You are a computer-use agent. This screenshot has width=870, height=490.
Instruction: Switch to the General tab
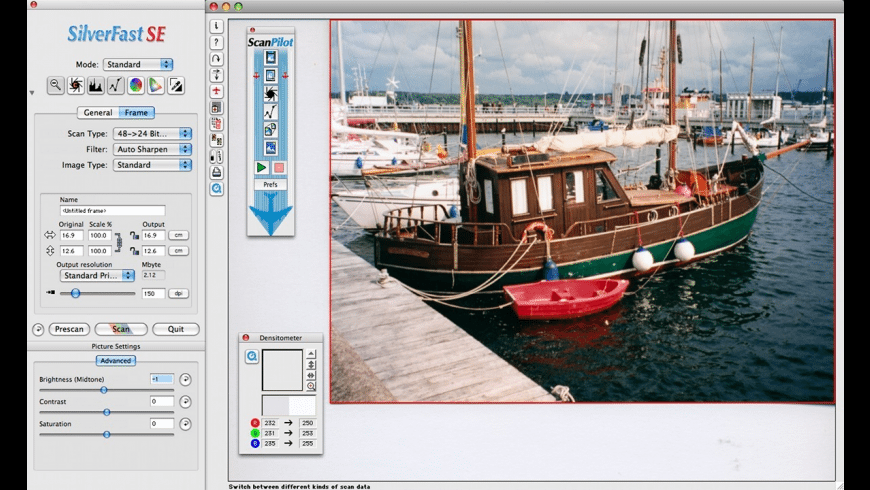pyautogui.click(x=98, y=113)
